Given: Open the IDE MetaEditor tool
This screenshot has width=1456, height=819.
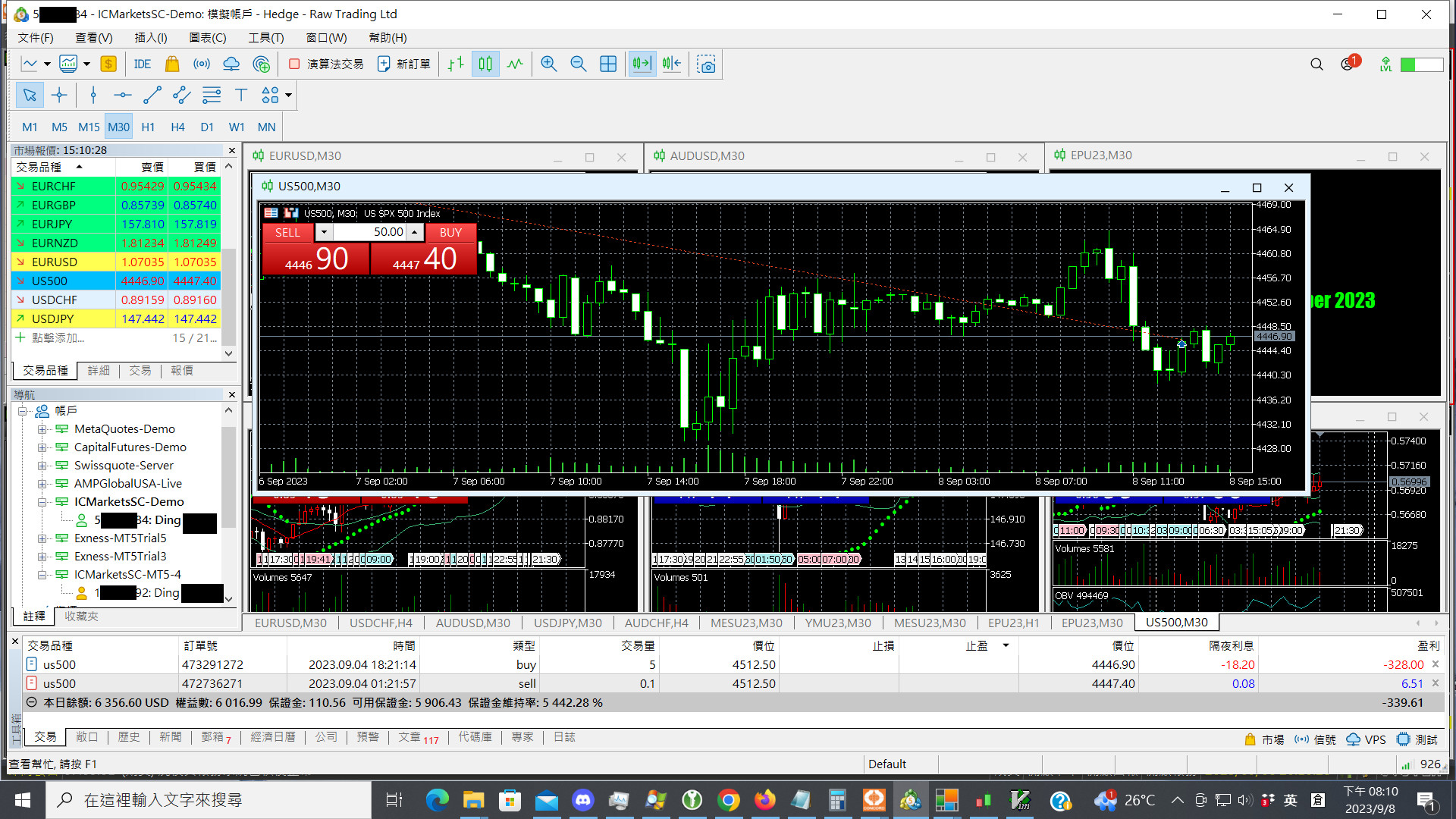Looking at the screenshot, I should click(x=142, y=64).
